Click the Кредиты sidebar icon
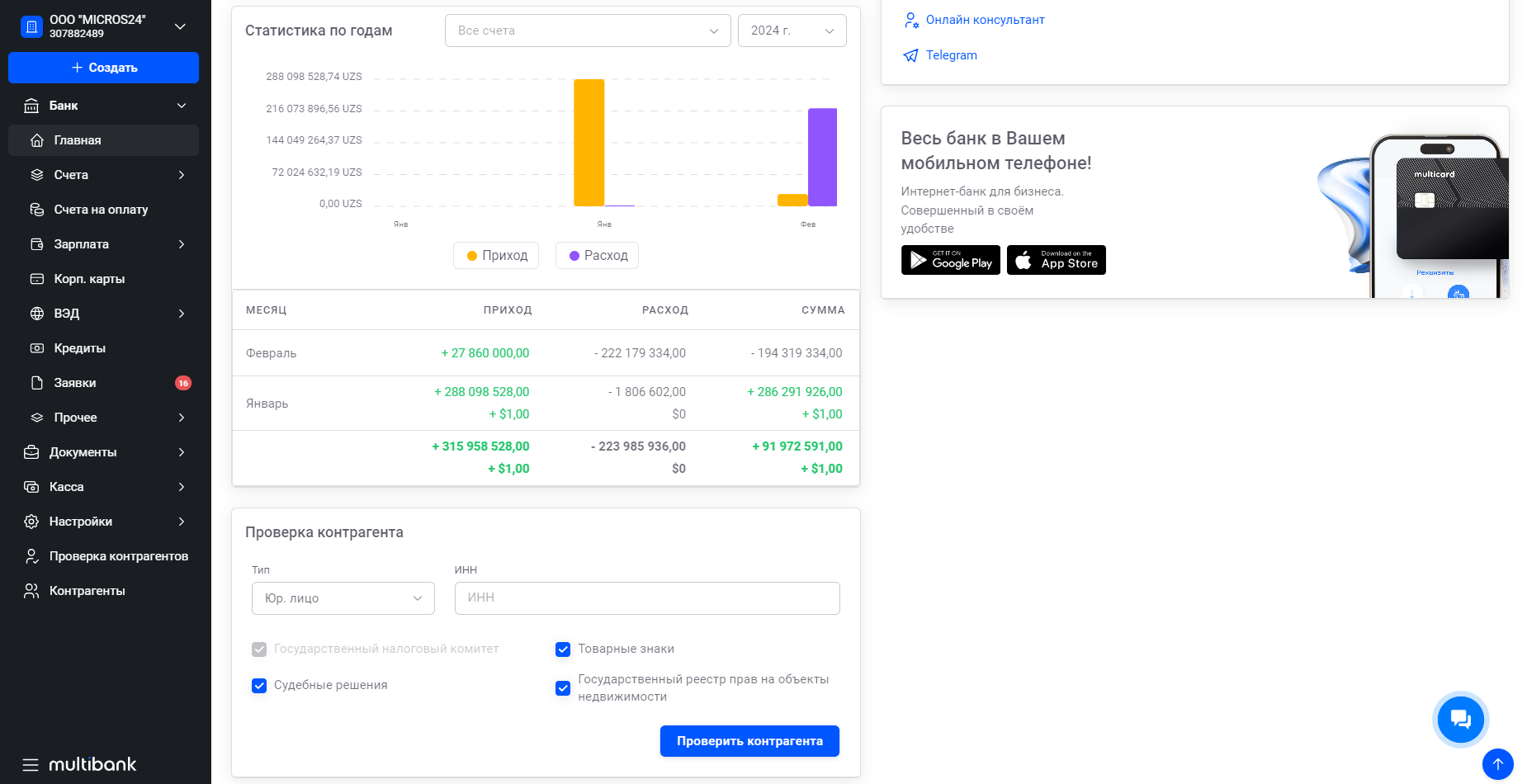This screenshot has width=1527, height=784. [37, 348]
